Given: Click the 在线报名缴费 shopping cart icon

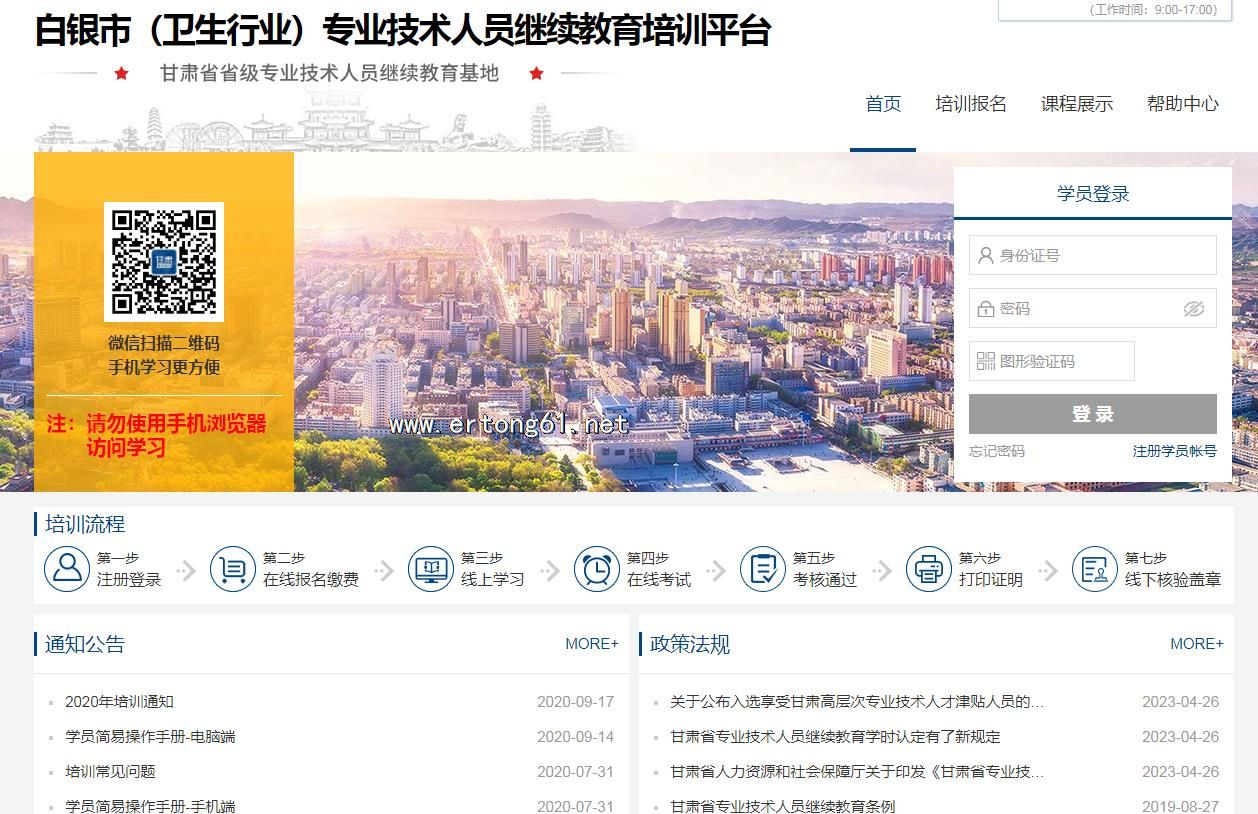Looking at the screenshot, I should pyautogui.click(x=233, y=569).
